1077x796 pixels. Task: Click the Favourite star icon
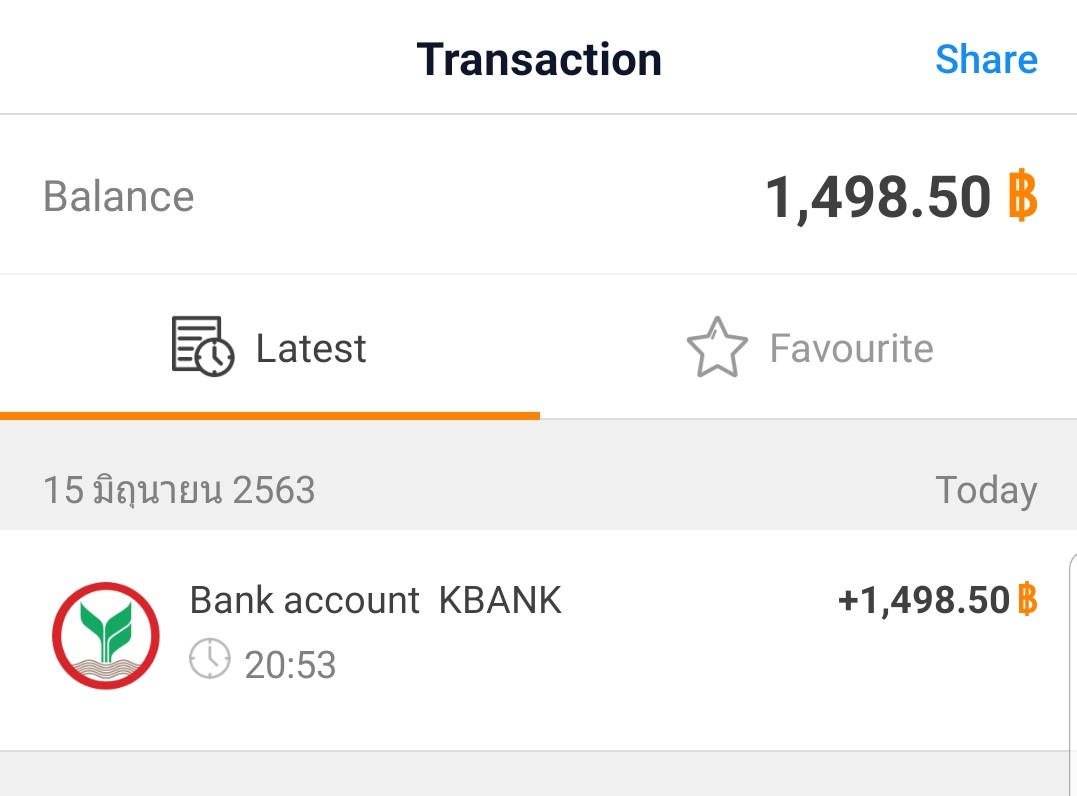(717, 348)
